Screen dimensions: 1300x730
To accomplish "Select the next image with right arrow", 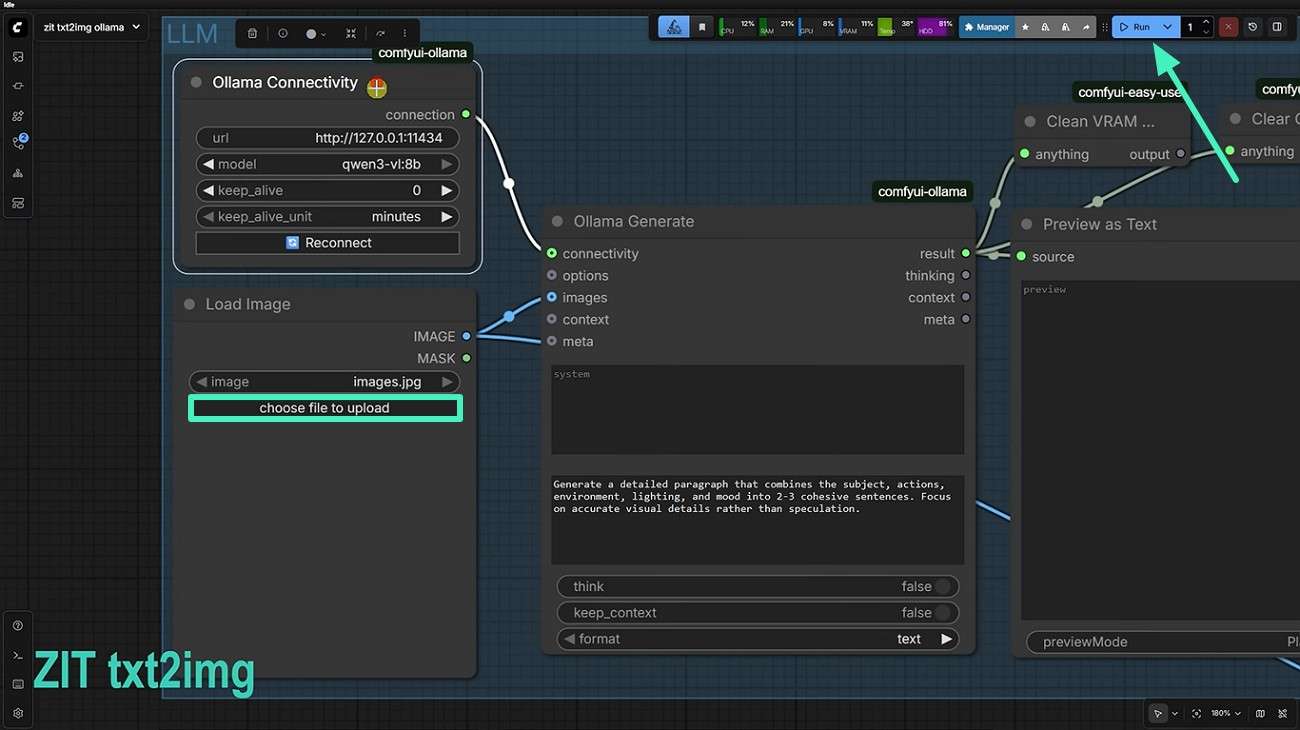I will pos(447,382).
